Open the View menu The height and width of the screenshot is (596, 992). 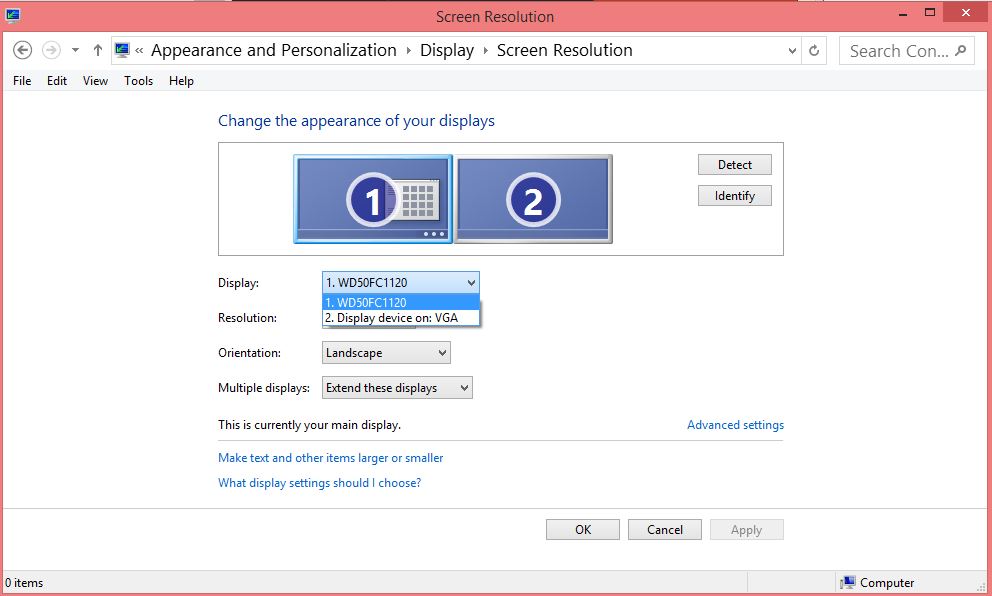(94, 81)
